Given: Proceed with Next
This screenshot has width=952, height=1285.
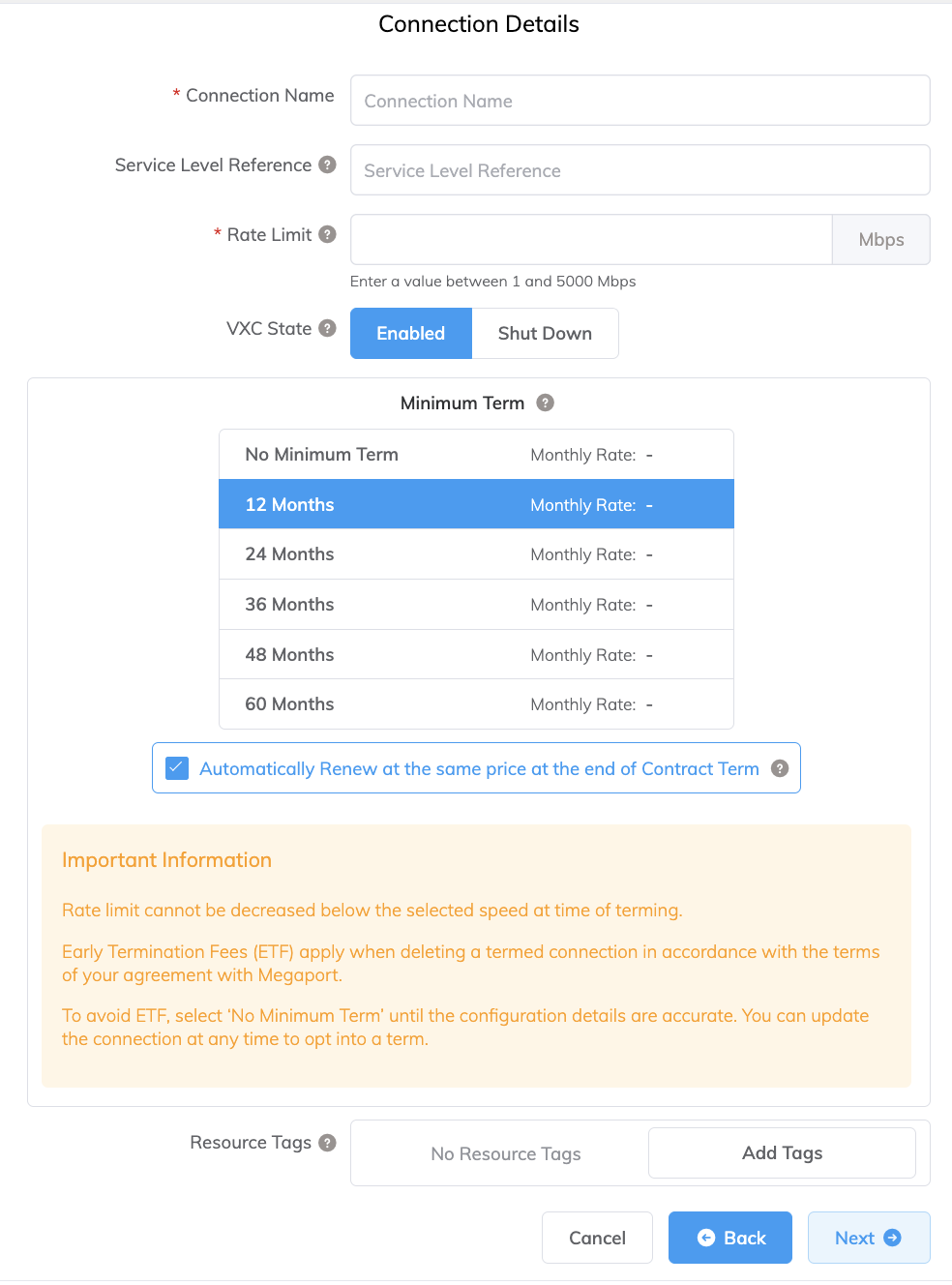Looking at the screenshot, I should point(868,1237).
